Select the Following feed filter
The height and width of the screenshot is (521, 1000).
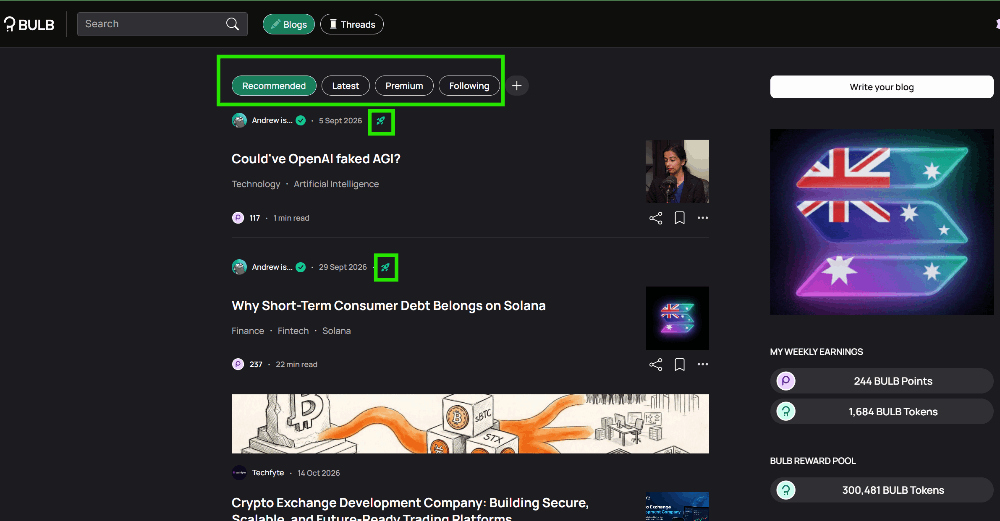(469, 85)
